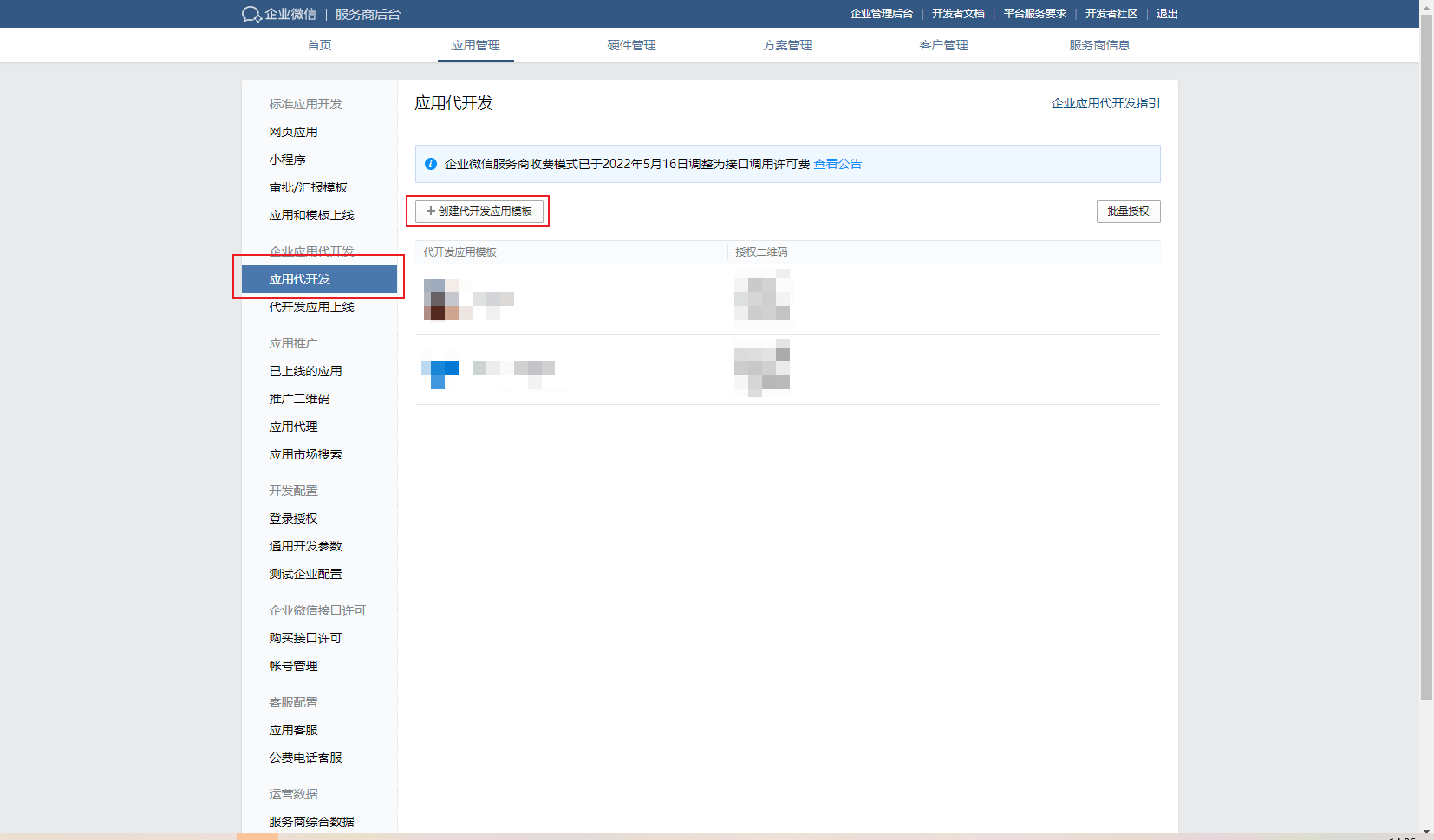This screenshot has width=1434, height=840.
Task: Click 开发者文档 in the top bar
Action: pos(958,14)
